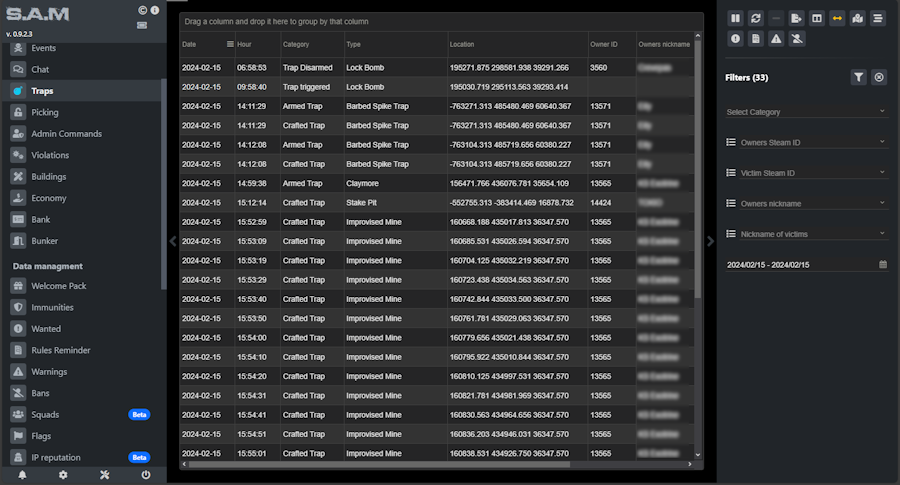Click the date range input field
This screenshot has height=485, width=900.
click(800, 265)
